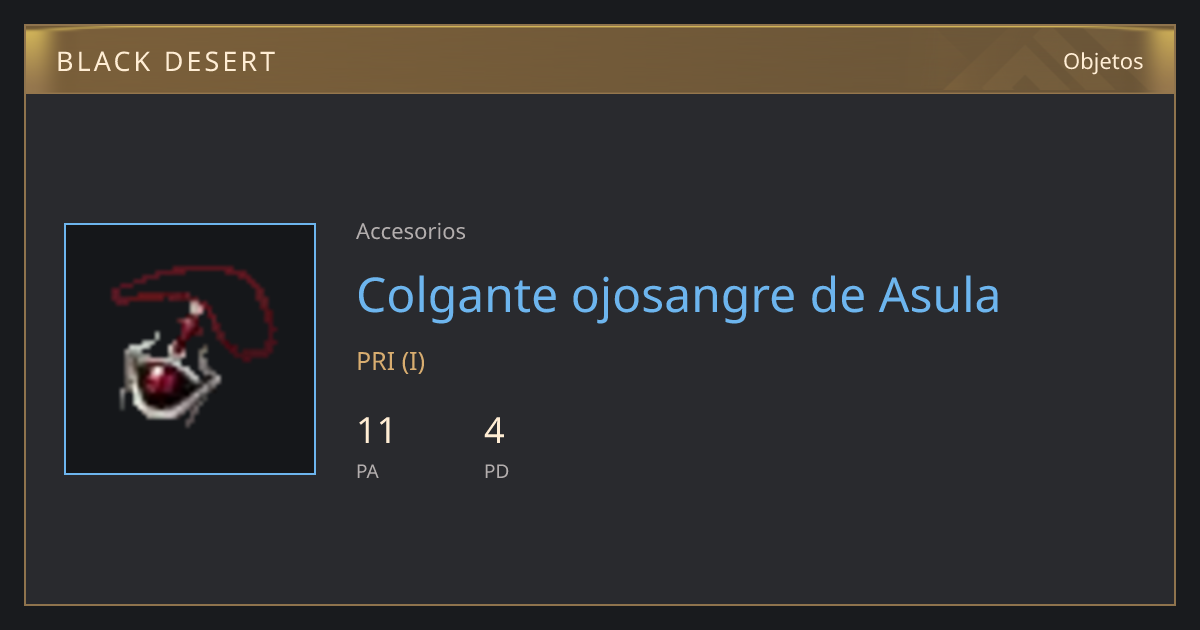Open the Objetos section link
The height and width of the screenshot is (630, 1200).
tap(1103, 61)
